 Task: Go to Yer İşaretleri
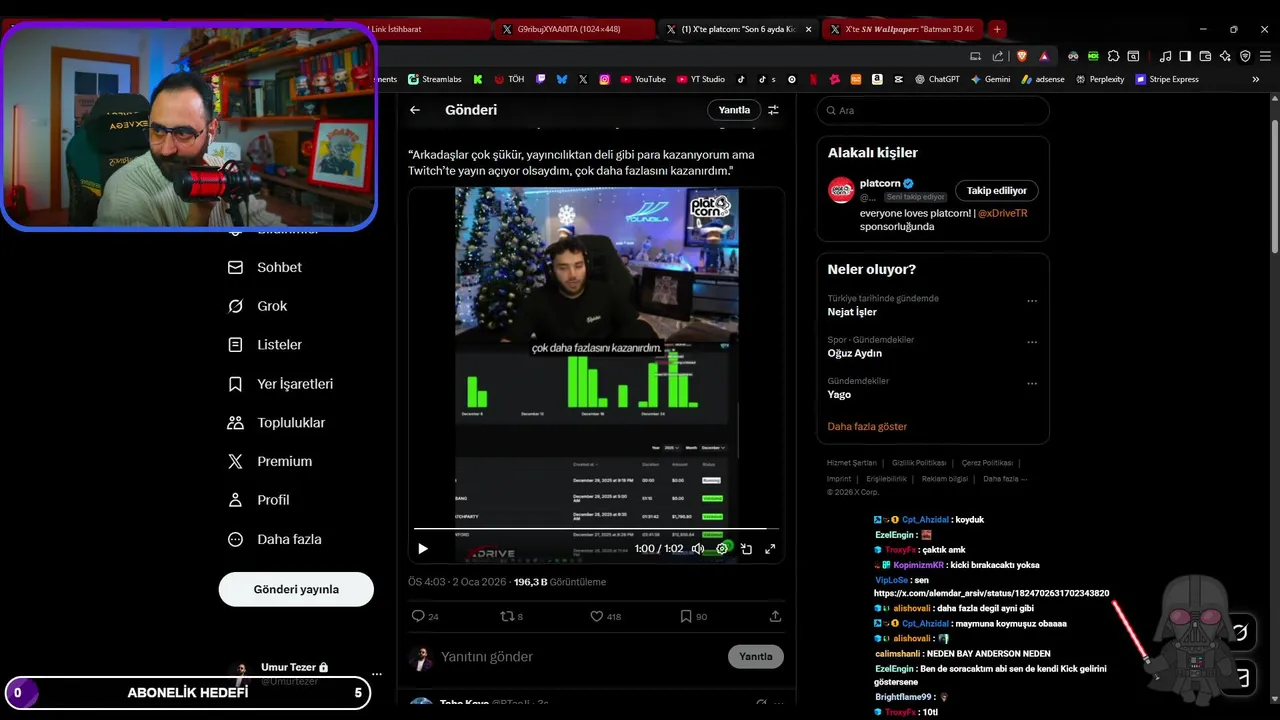point(281,384)
